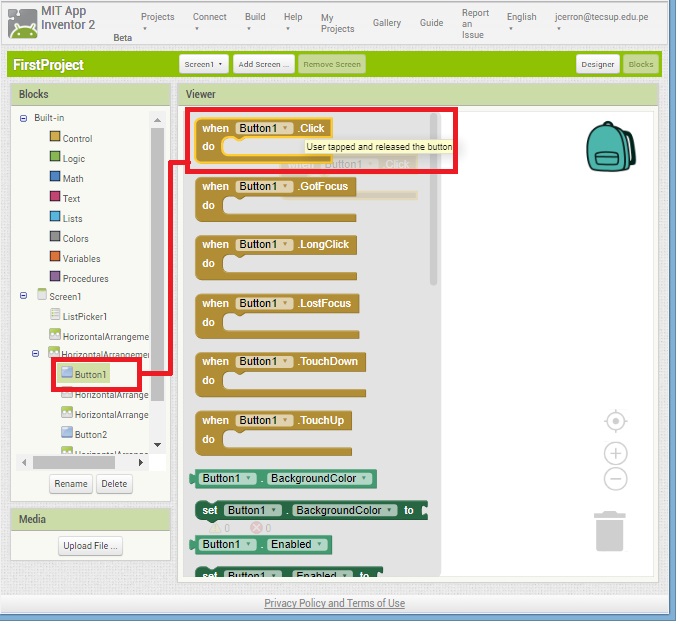Open Enabled property dropdown in getter block

tap(297, 544)
